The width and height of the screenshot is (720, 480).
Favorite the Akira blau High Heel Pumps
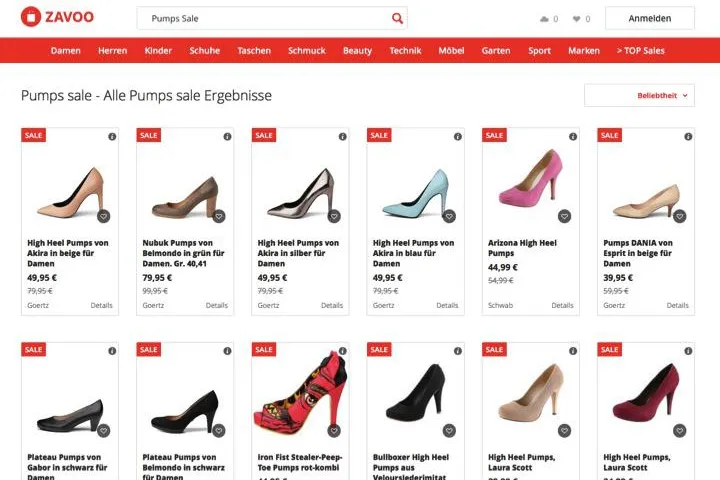click(x=450, y=216)
